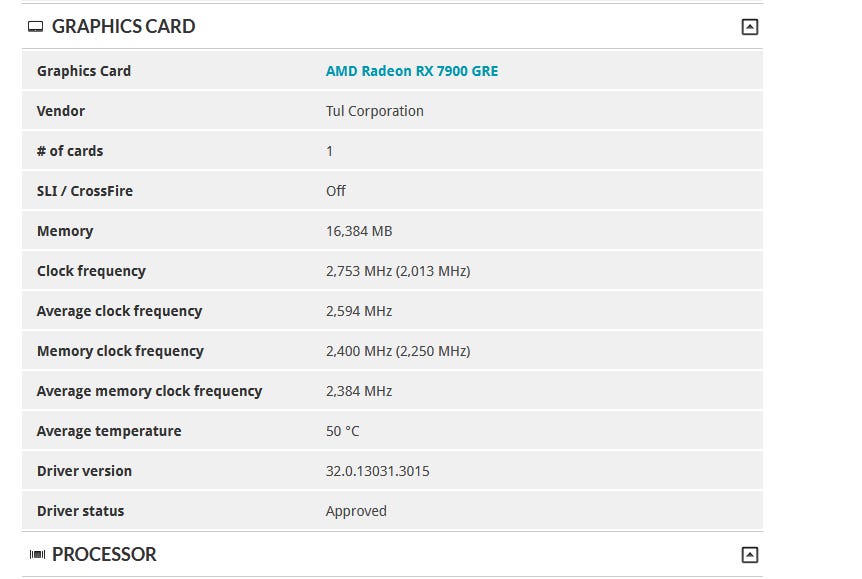Click the Vendor row label
Image resolution: width=862 pixels, height=579 pixels.
[x=61, y=111]
